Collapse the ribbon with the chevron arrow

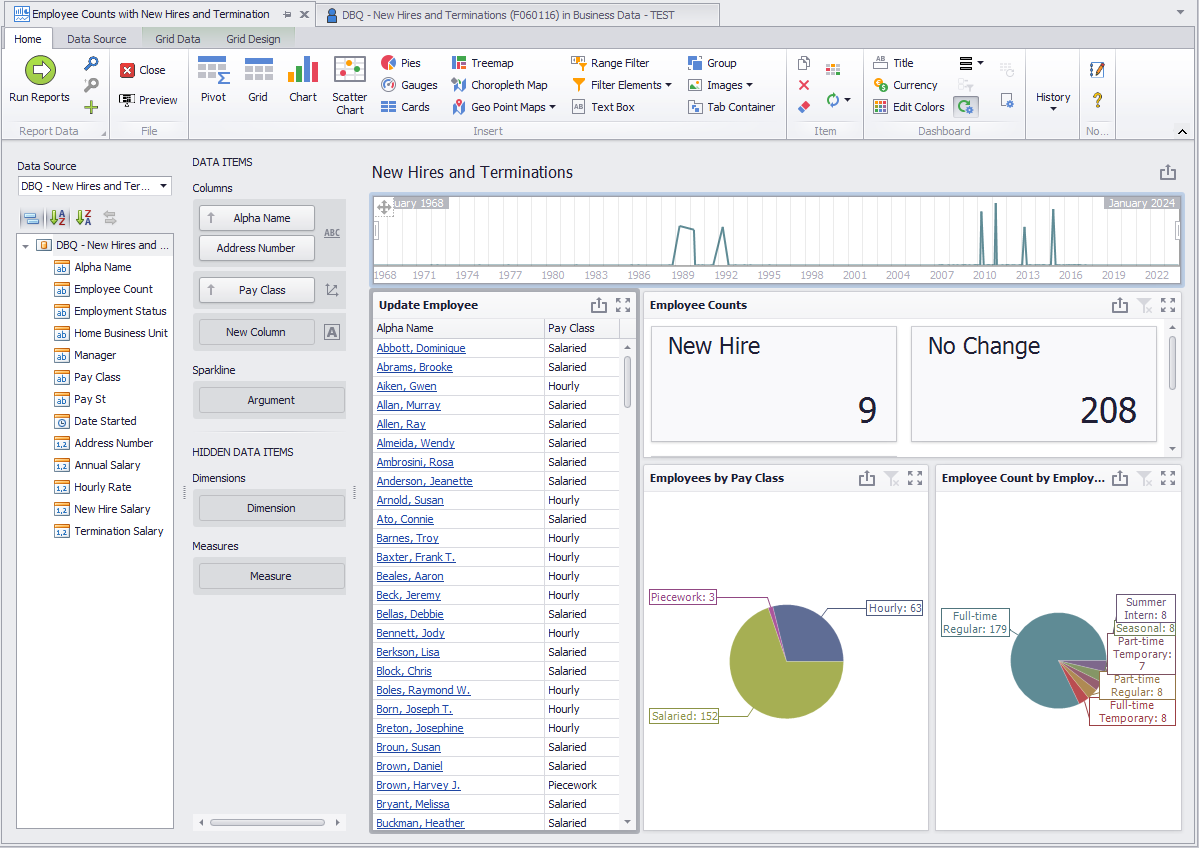click(1182, 132)
